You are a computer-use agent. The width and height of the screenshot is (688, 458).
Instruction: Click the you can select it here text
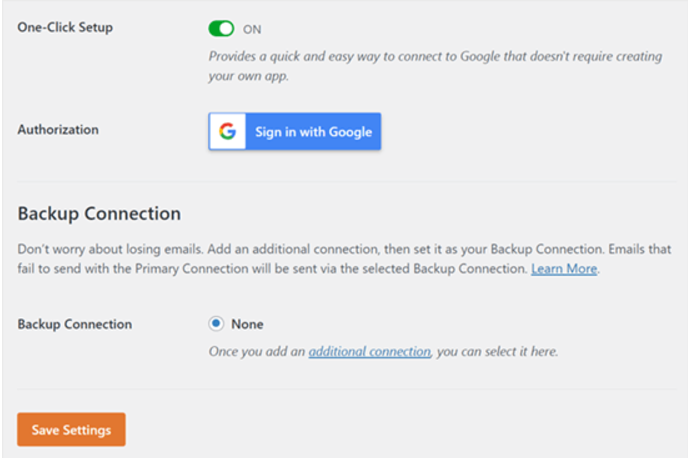pyautogui.click(x=497, y=351)
